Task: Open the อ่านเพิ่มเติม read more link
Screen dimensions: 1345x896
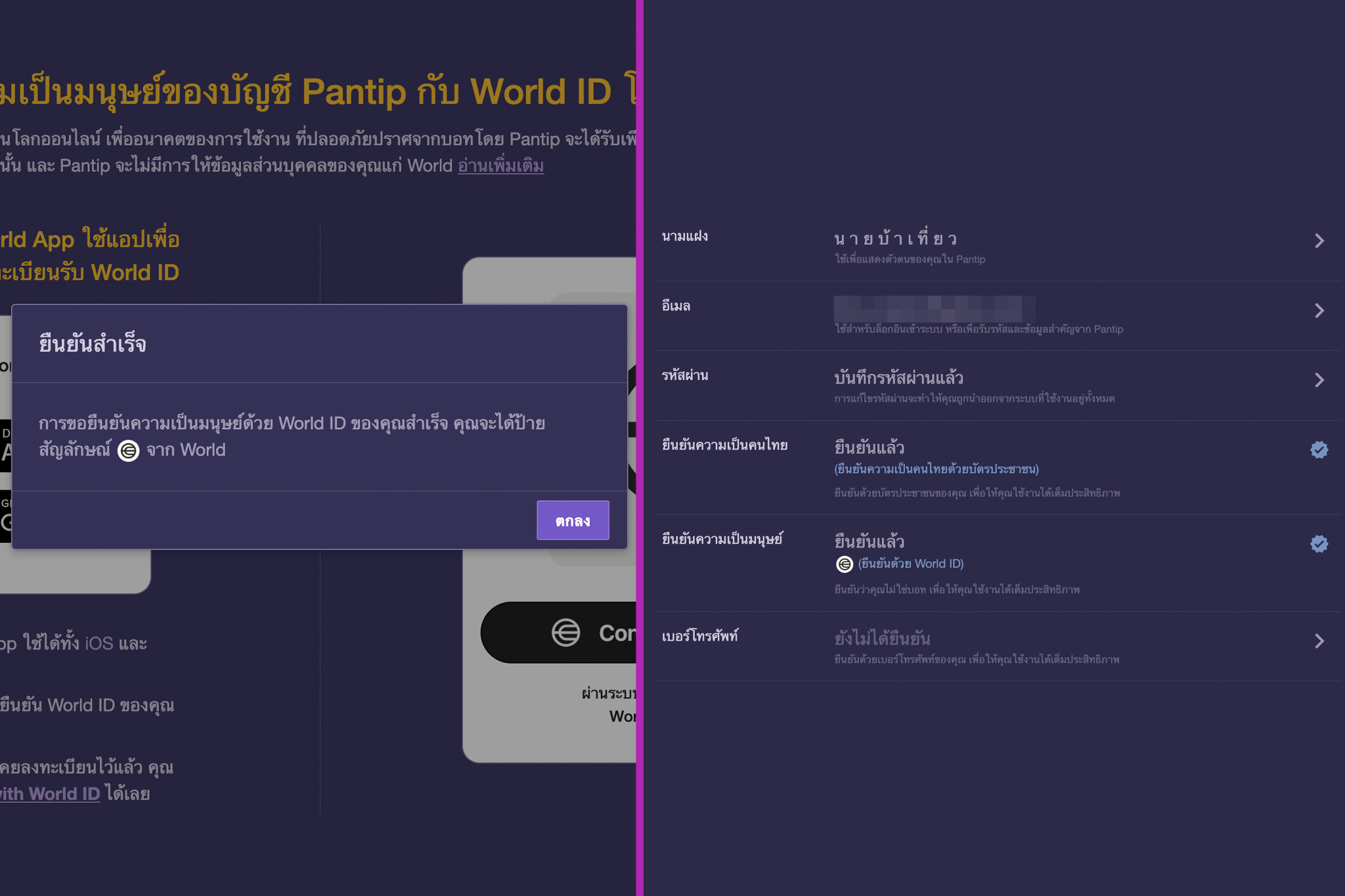Action: [x=500, y=165]
